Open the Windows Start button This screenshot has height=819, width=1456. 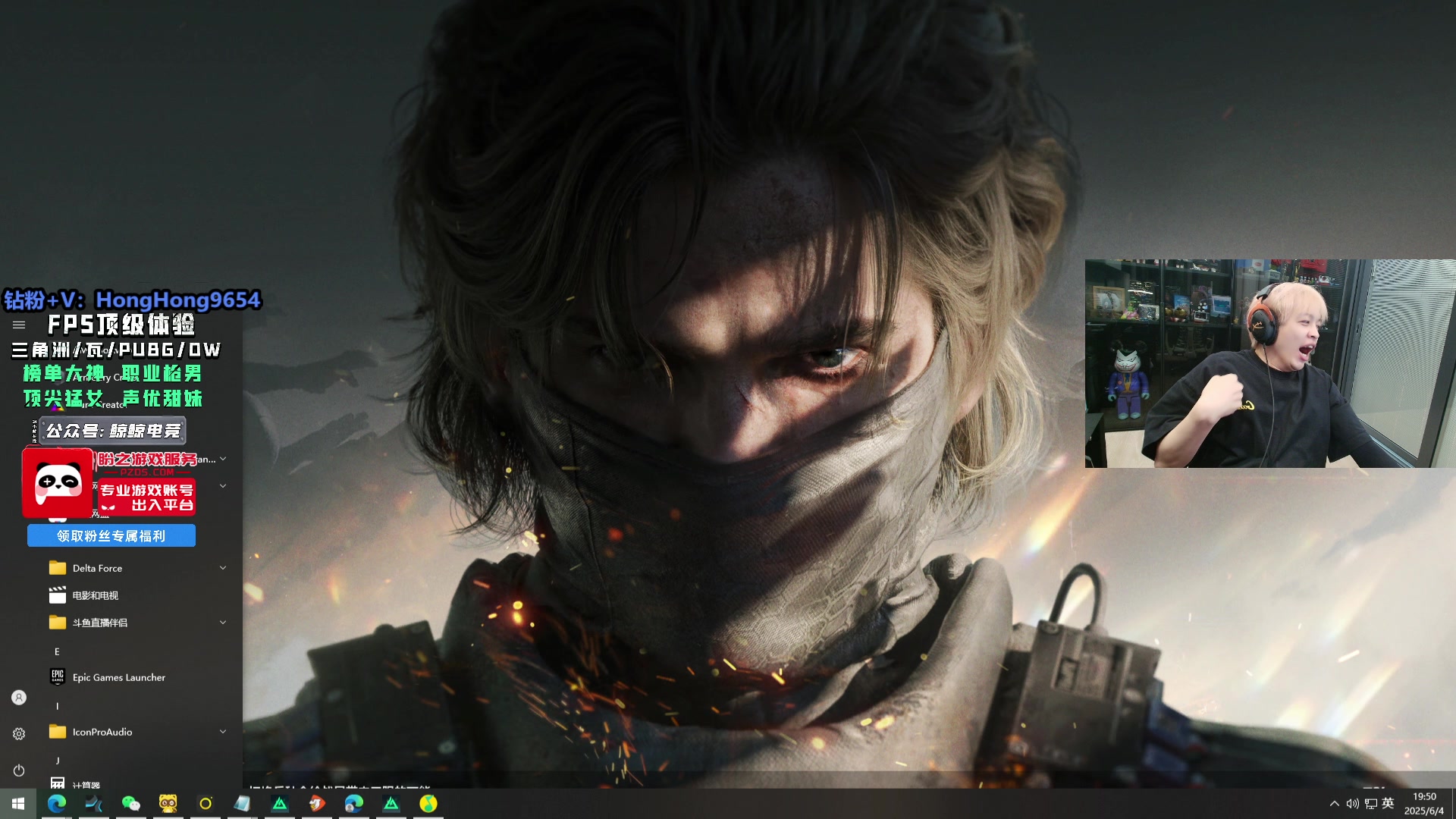tap(18, 803)
